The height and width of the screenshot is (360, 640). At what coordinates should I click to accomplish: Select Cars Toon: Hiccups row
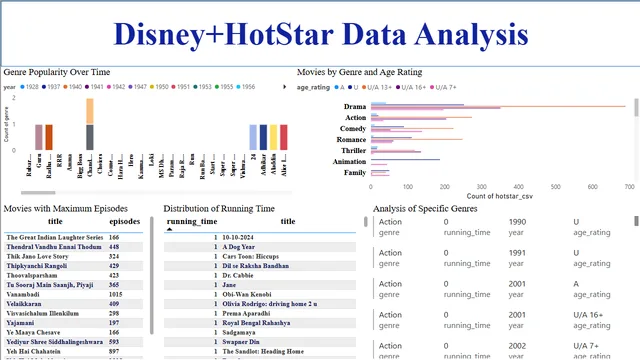260,256
